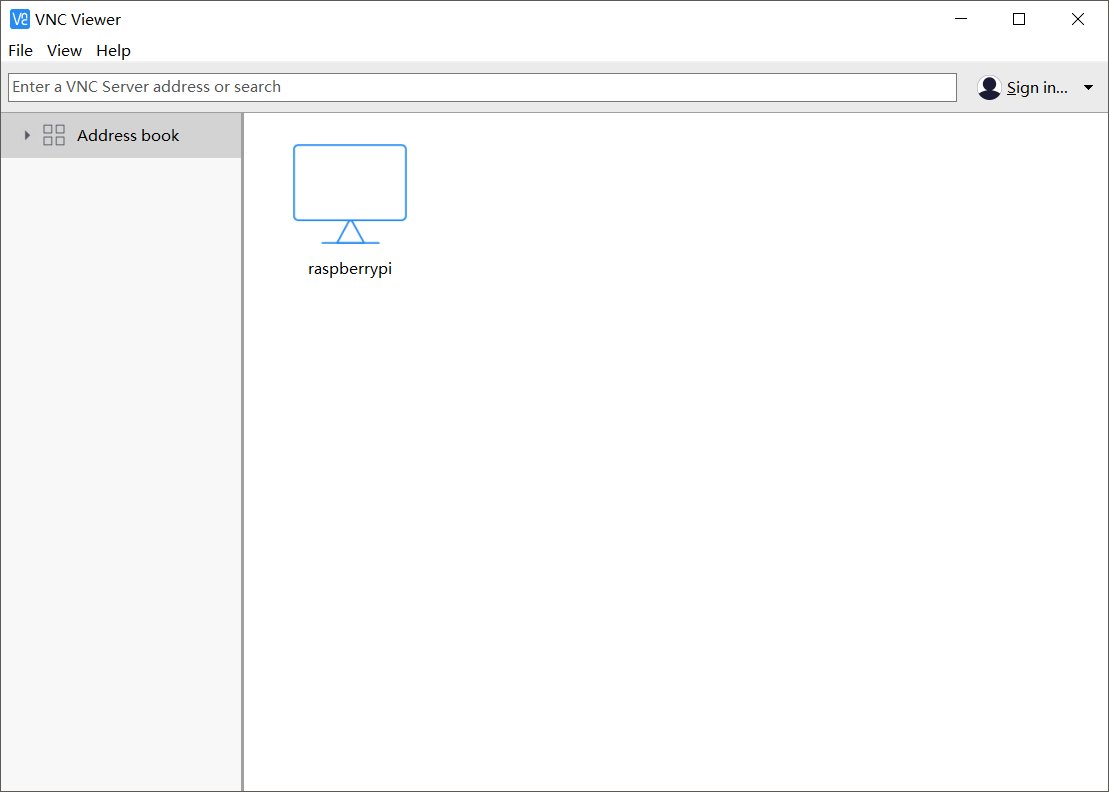1109x792 pixels.
Task: Open the File menu
Action: [21, 51]
